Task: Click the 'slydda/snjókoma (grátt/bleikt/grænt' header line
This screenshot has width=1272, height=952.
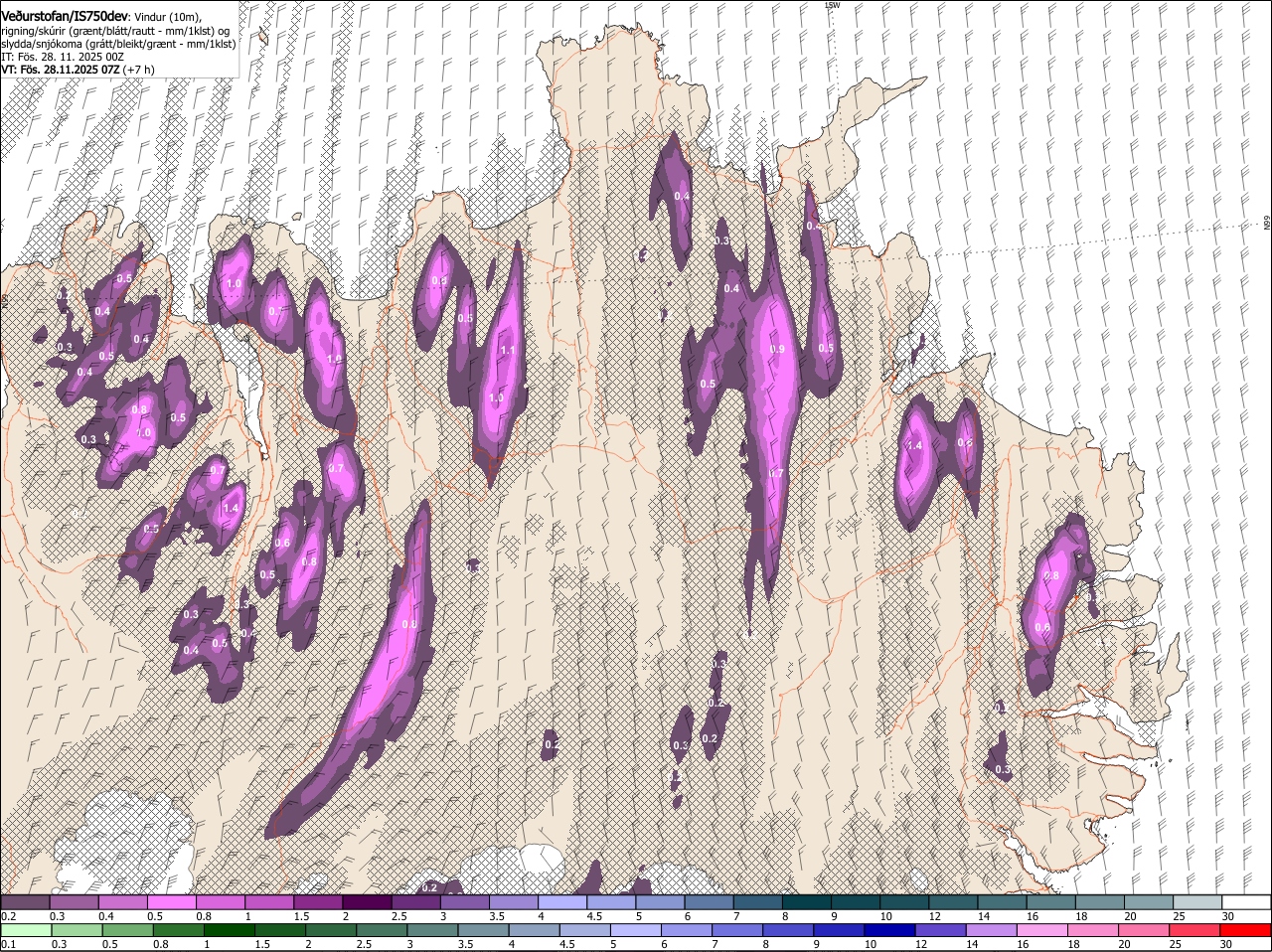Action: point(118,44)
